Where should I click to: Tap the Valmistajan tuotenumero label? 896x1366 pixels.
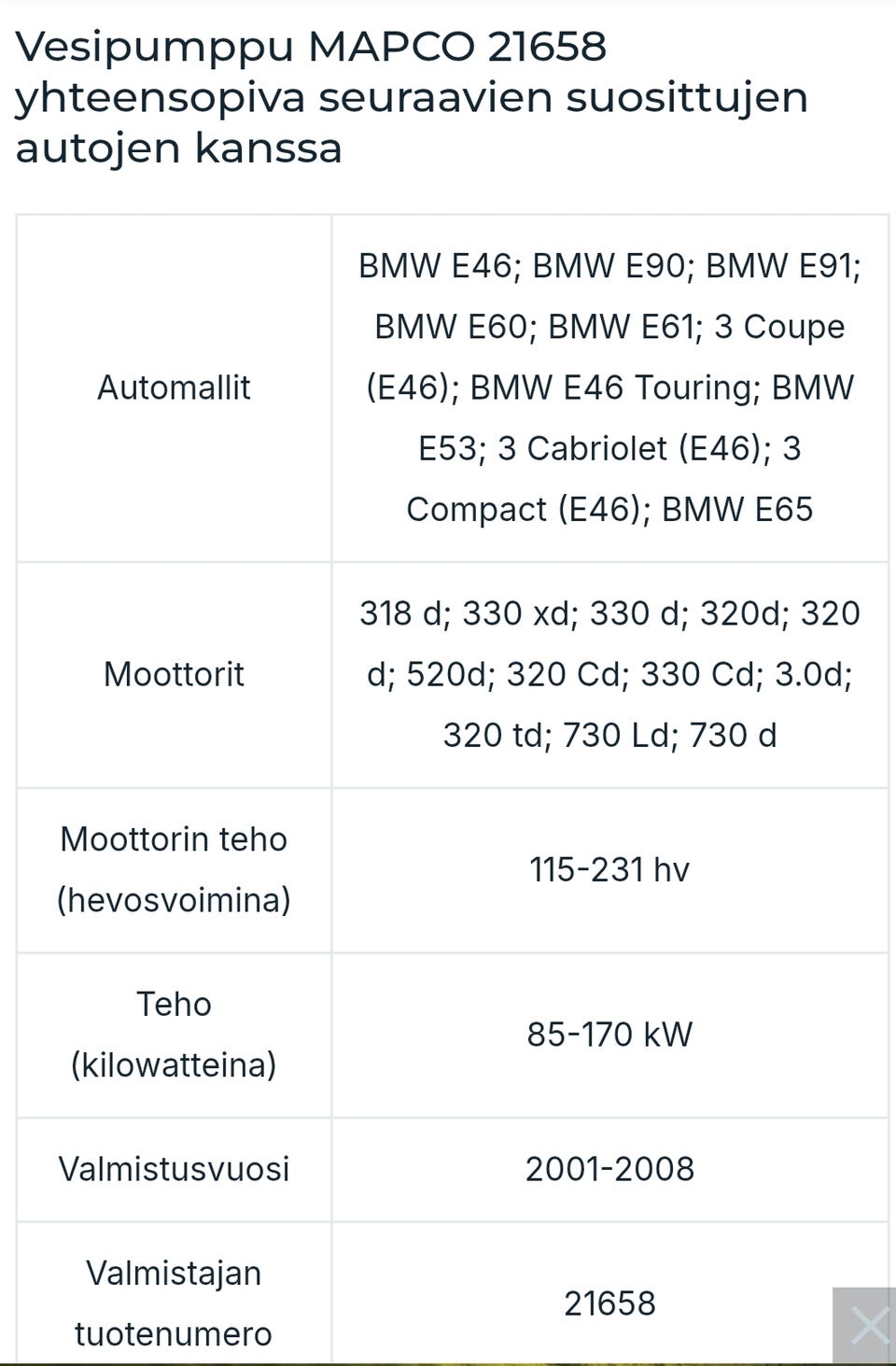point(174,1303)
